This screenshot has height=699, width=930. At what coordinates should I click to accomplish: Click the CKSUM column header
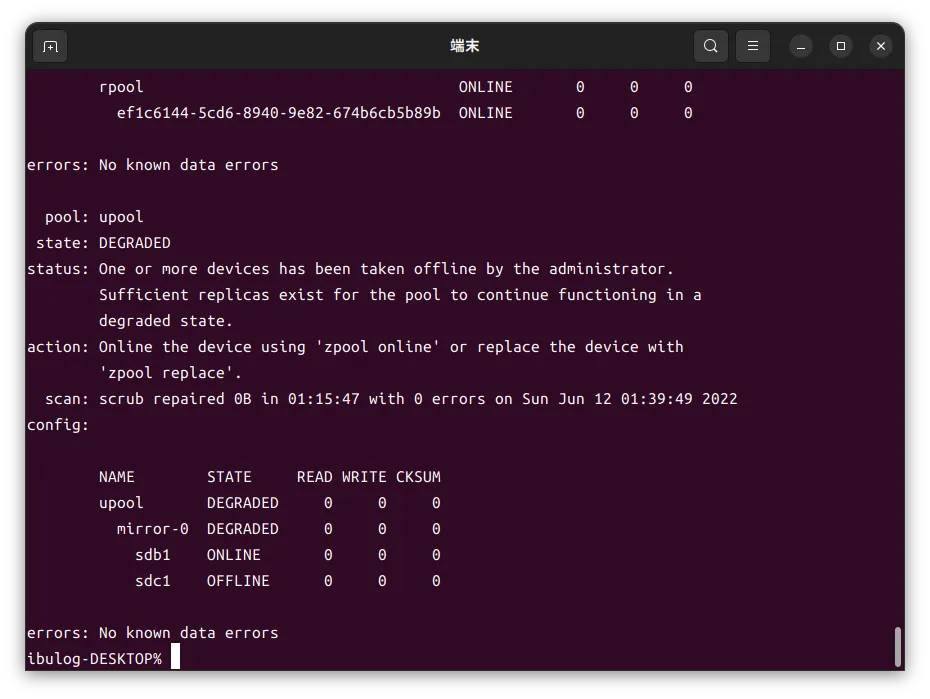tap(418, 477)
